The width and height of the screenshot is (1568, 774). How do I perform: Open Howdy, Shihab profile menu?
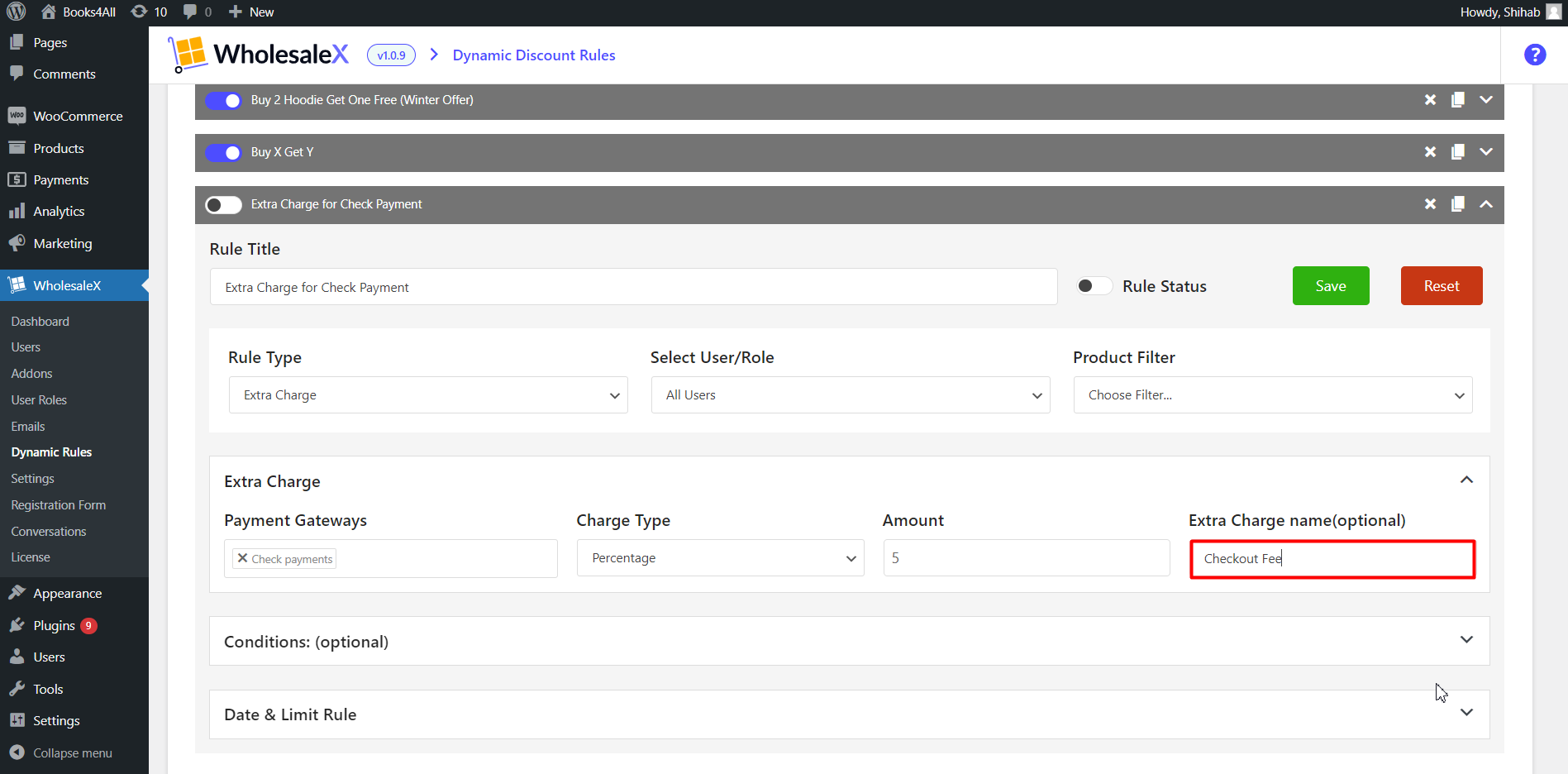[x=1509, y=12]
